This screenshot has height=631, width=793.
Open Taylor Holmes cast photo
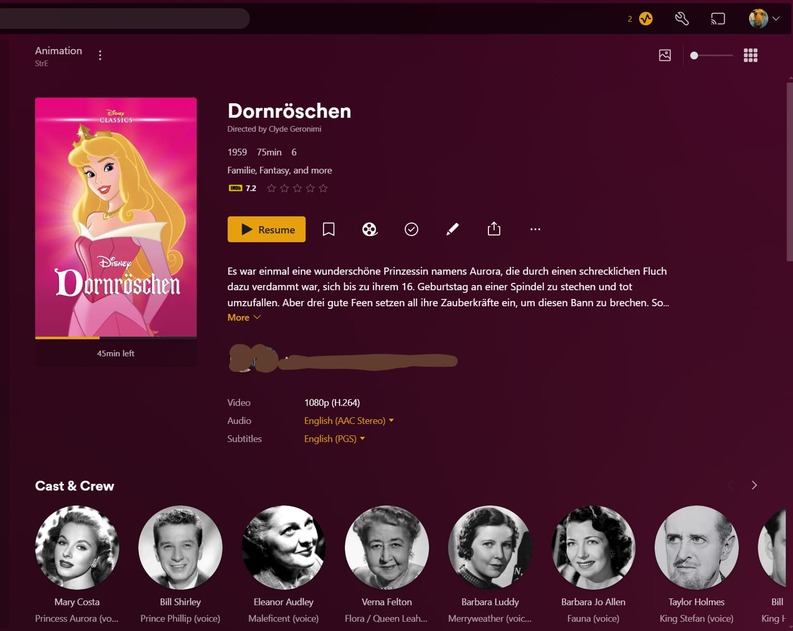click(x=696, y=548)
